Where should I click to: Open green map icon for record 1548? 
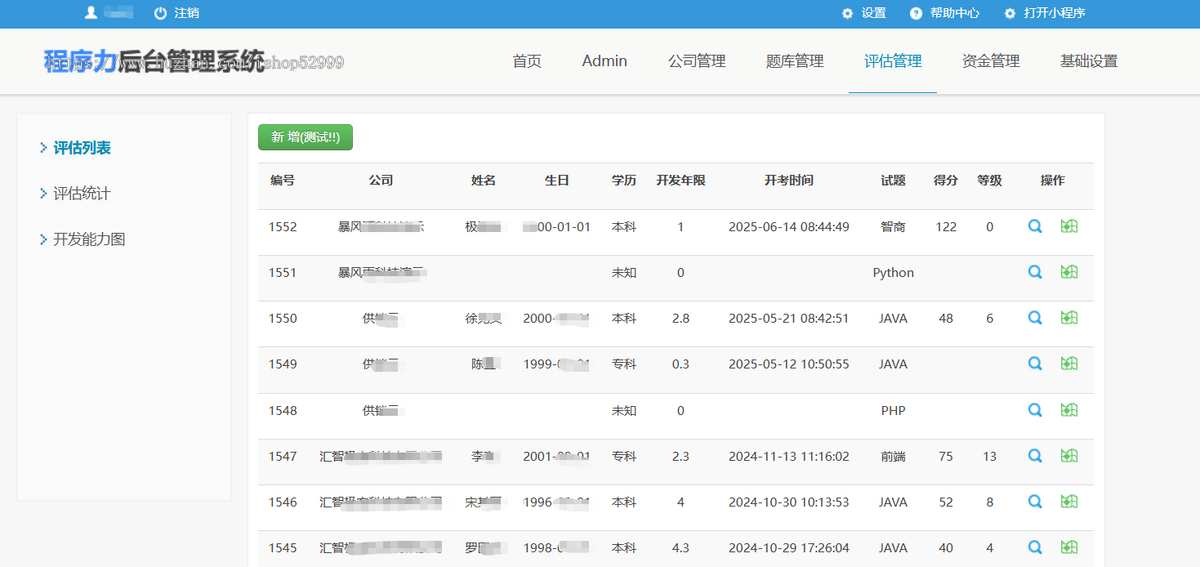click(x=1069, y=410)
